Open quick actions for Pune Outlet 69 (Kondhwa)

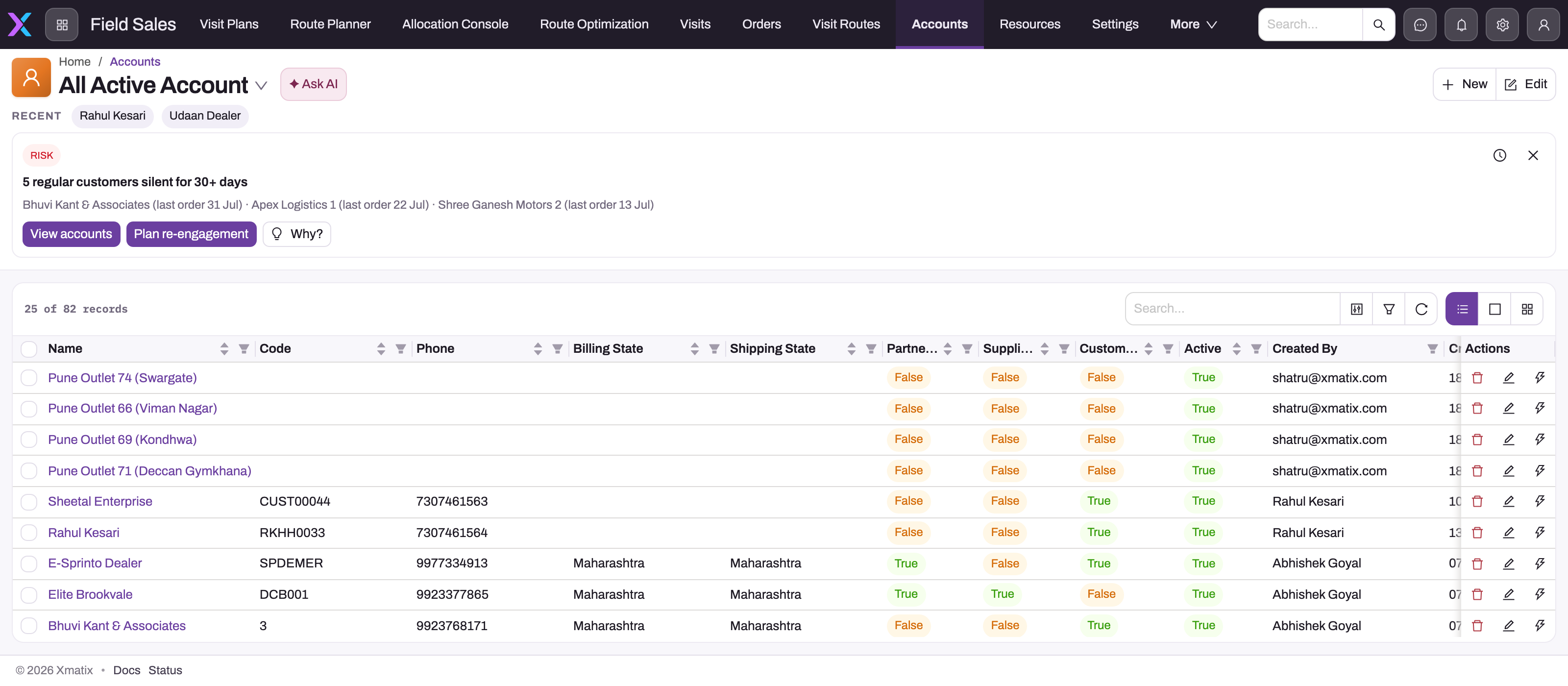click(1540, 440)
